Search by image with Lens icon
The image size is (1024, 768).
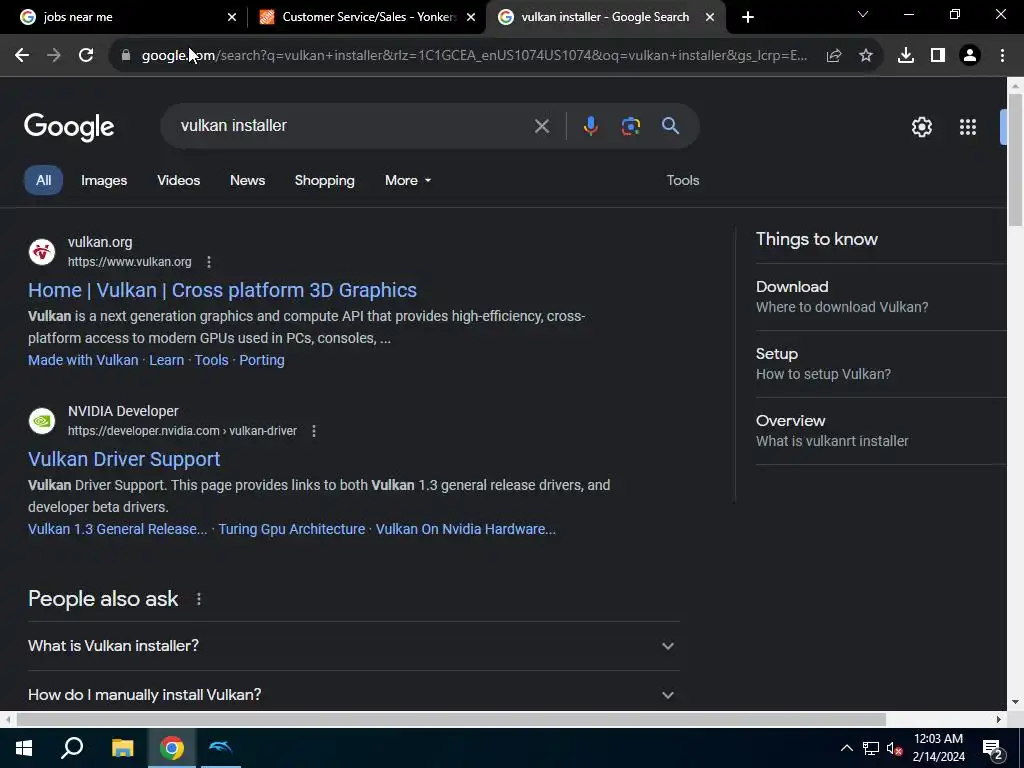pos(630,126)
